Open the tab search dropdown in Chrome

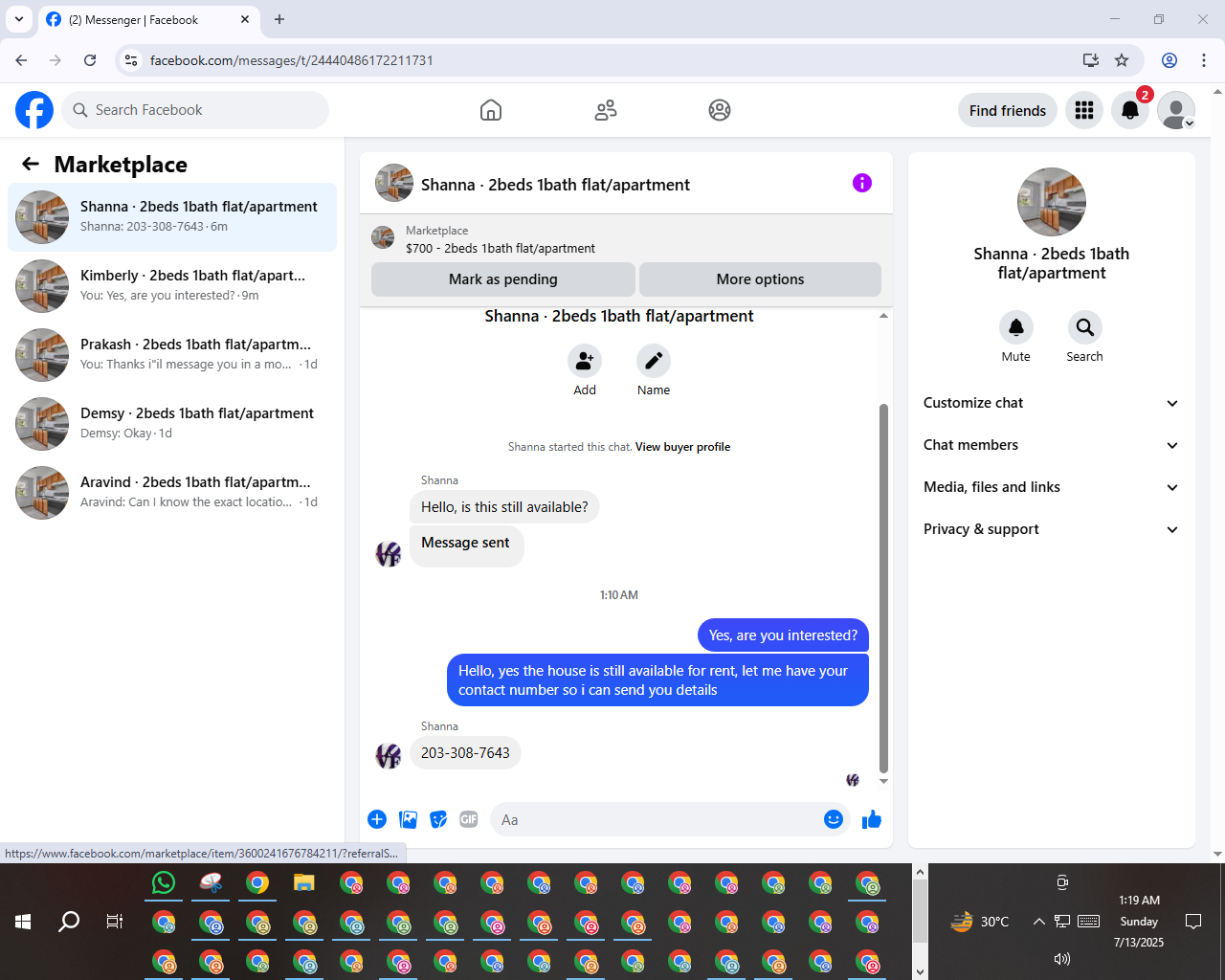(x=19, y=19)
